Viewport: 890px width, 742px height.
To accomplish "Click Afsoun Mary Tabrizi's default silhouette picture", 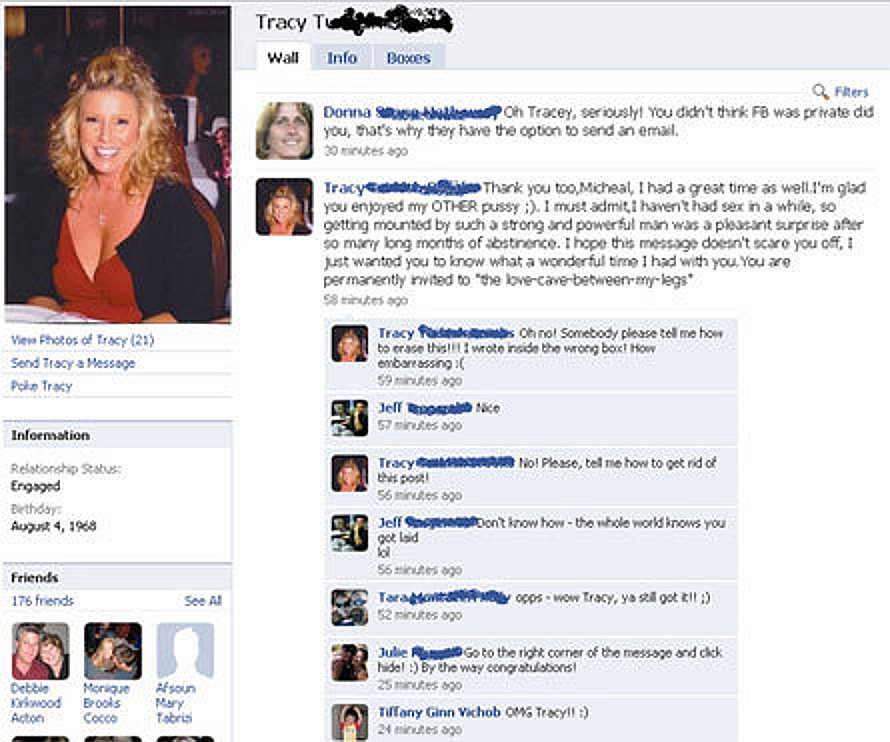I will click(x=185, y=651).
